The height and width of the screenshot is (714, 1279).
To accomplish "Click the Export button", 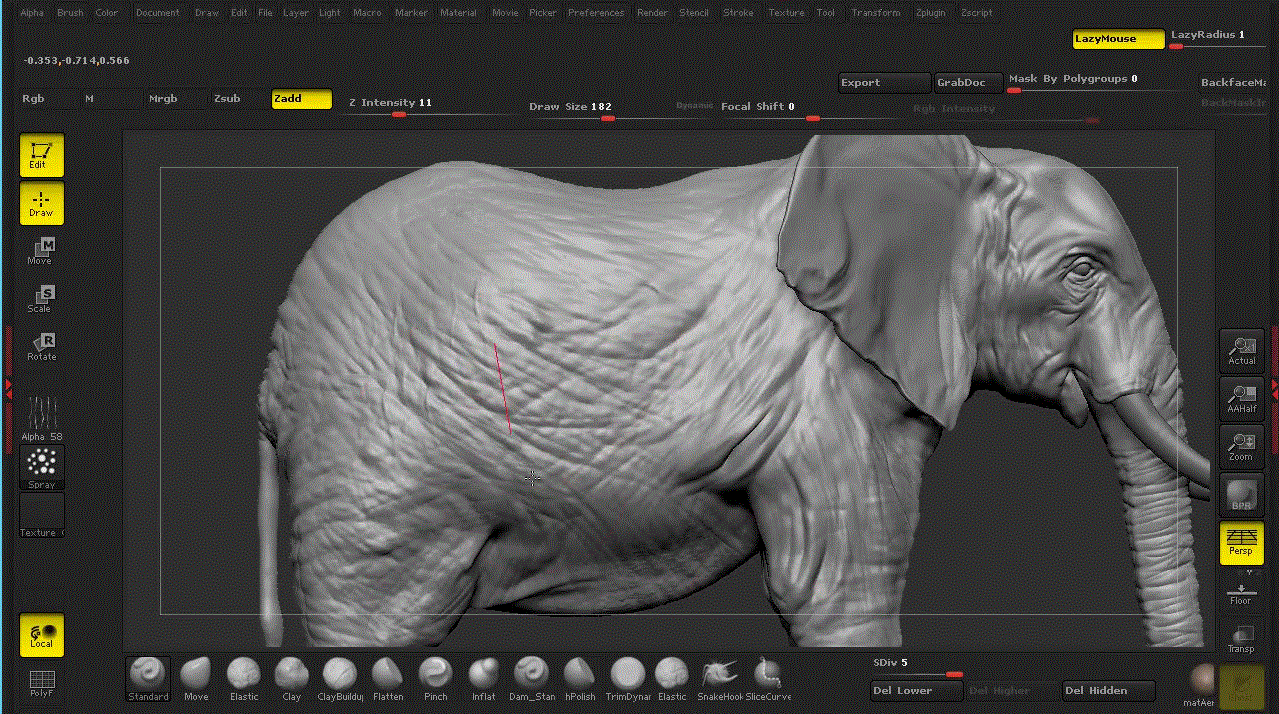I will pyautogui.click(x=884, y=83).
